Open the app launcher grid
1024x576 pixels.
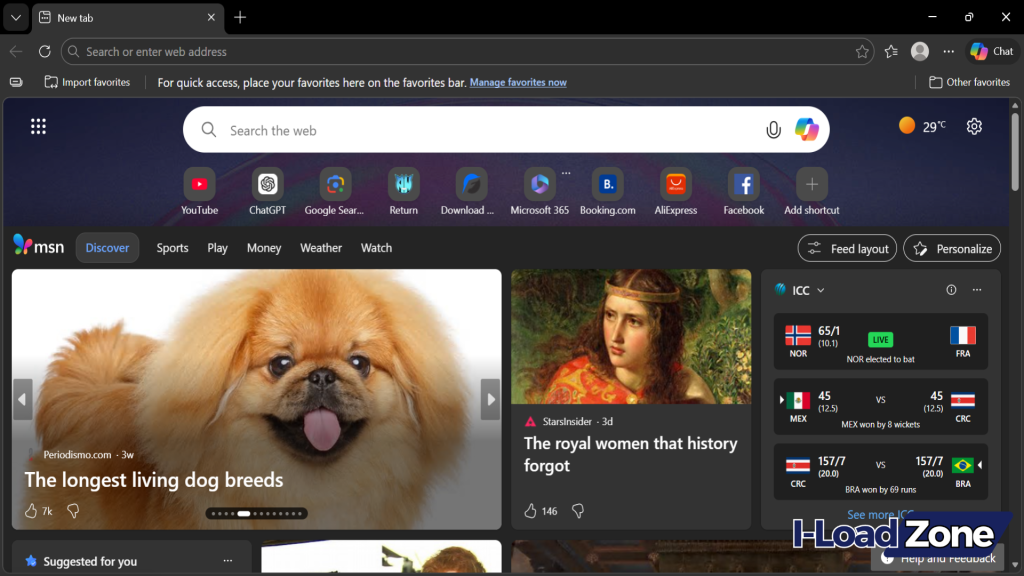[38, 126]
